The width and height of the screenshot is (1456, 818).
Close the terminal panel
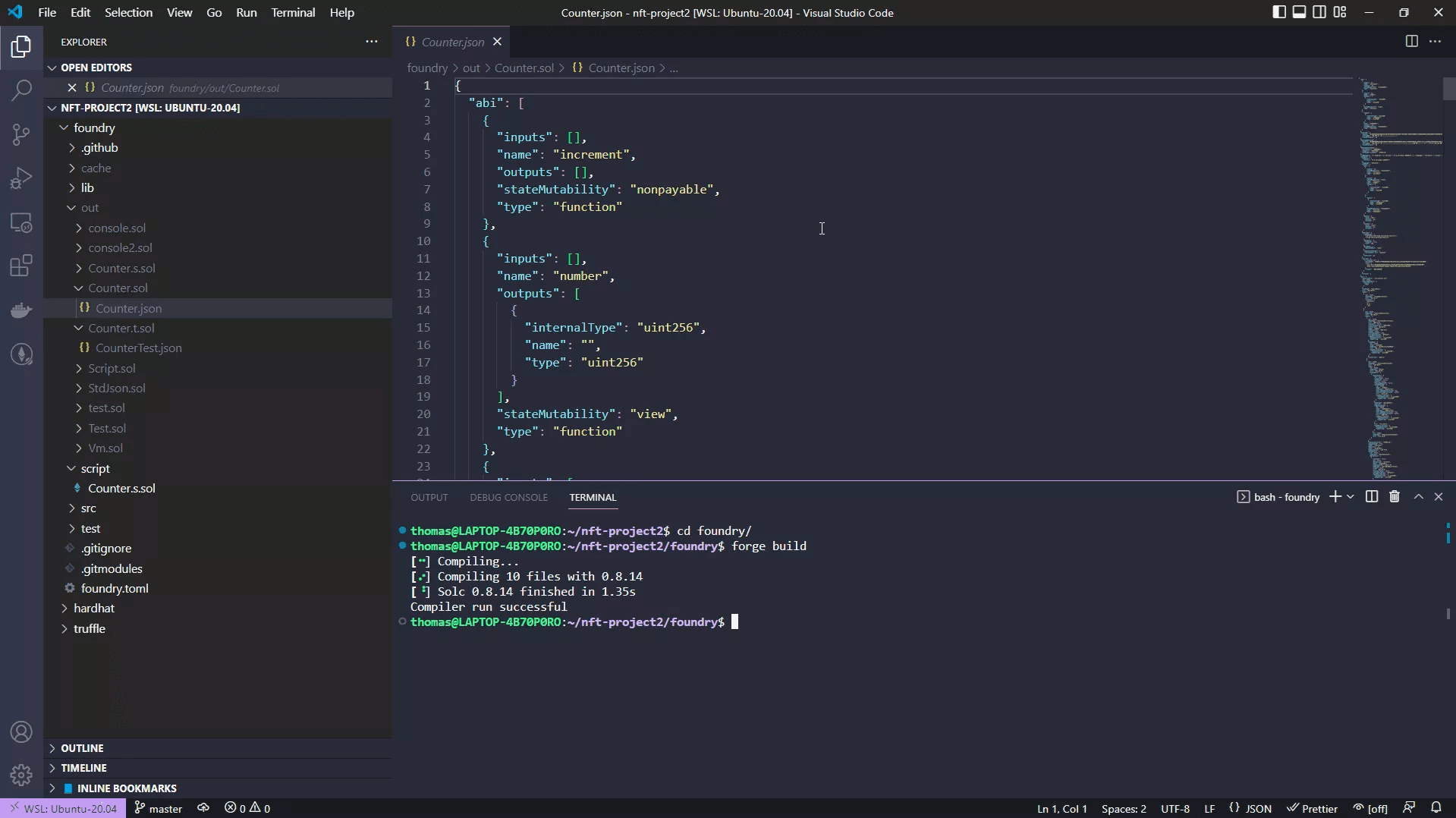(x=1439, y=497)
